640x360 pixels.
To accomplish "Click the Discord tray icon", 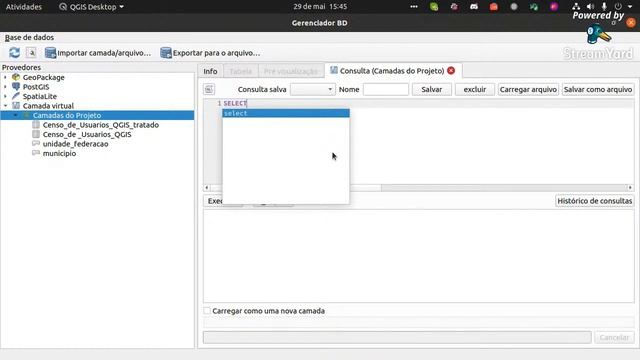I will pos(474,7).
